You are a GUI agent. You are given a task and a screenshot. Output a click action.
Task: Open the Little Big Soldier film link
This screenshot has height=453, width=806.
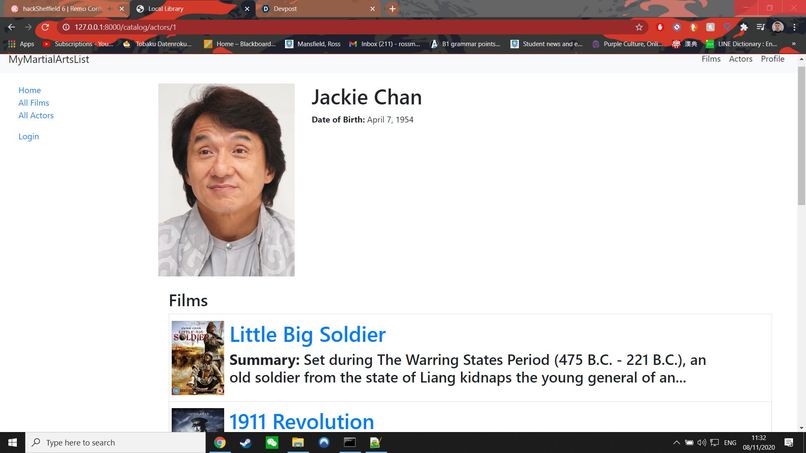click(307, 335)
